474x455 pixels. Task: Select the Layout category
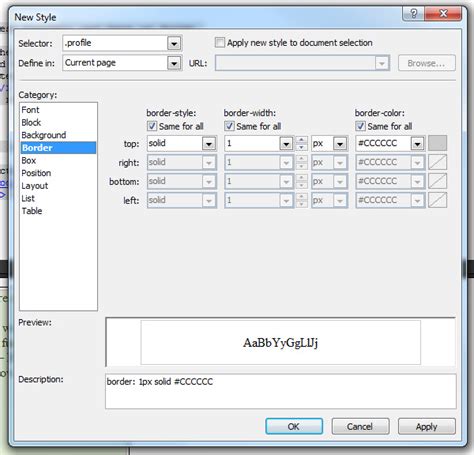[58, 186]
